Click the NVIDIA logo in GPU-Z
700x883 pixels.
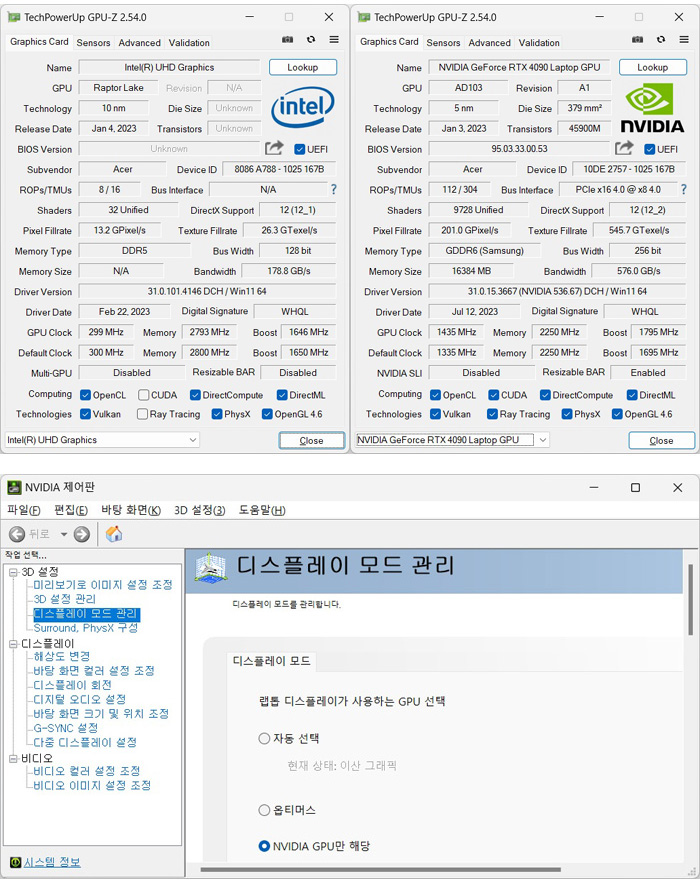[652, 108]
